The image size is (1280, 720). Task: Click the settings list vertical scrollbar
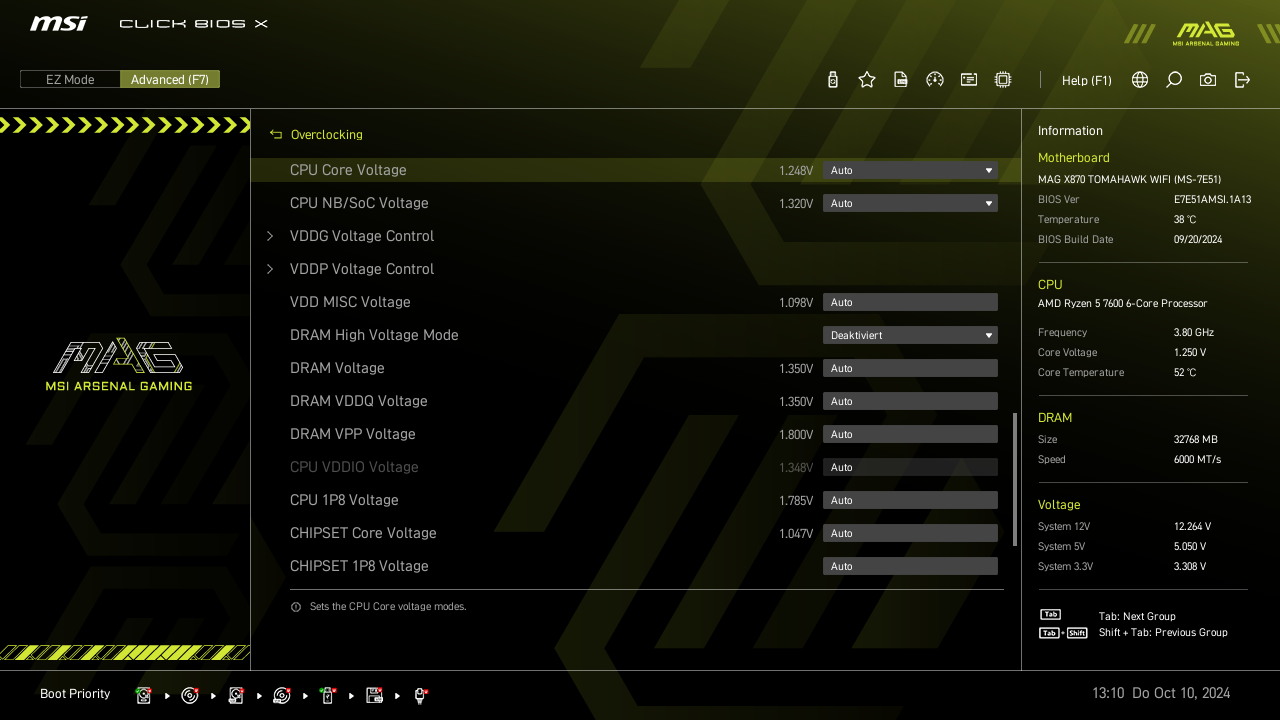coord(1015,480)
